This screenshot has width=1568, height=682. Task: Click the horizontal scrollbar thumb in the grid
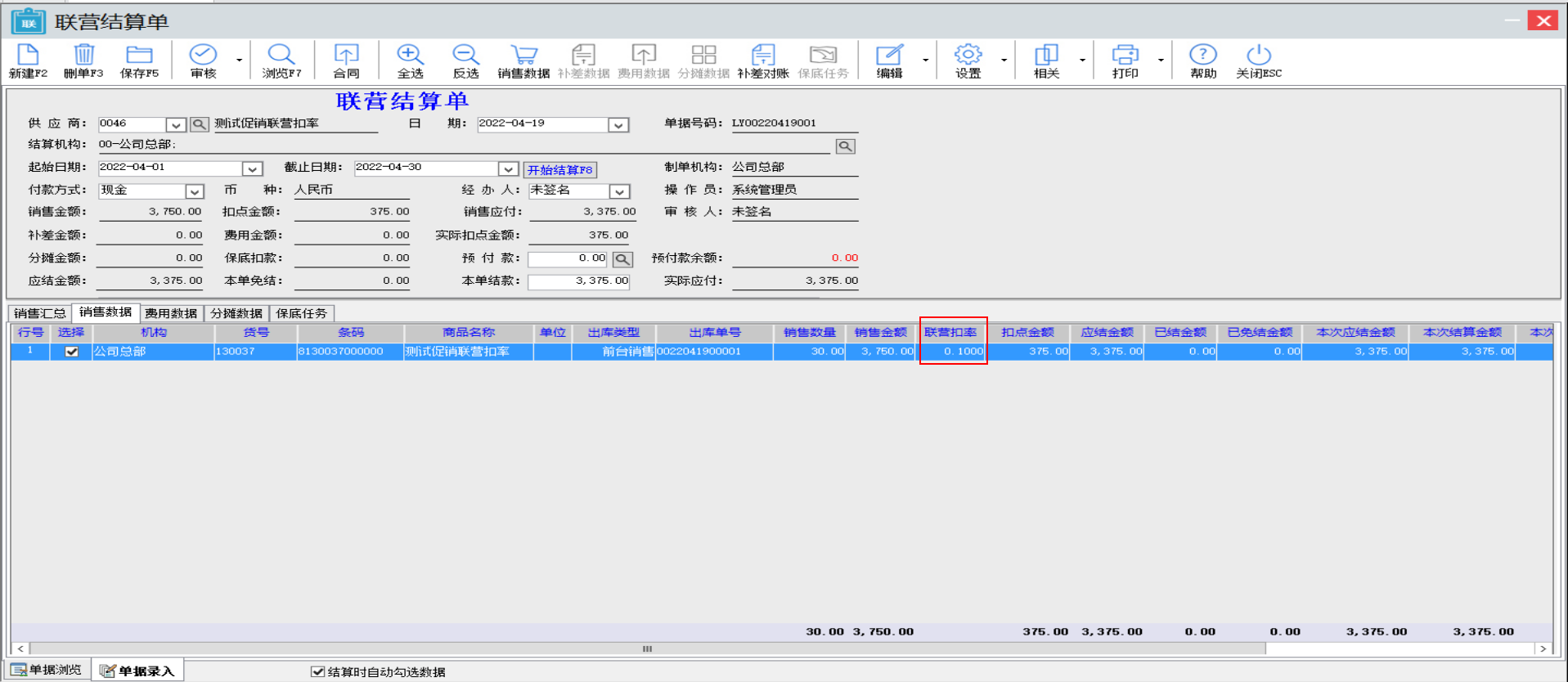click(x=646, y=648)
